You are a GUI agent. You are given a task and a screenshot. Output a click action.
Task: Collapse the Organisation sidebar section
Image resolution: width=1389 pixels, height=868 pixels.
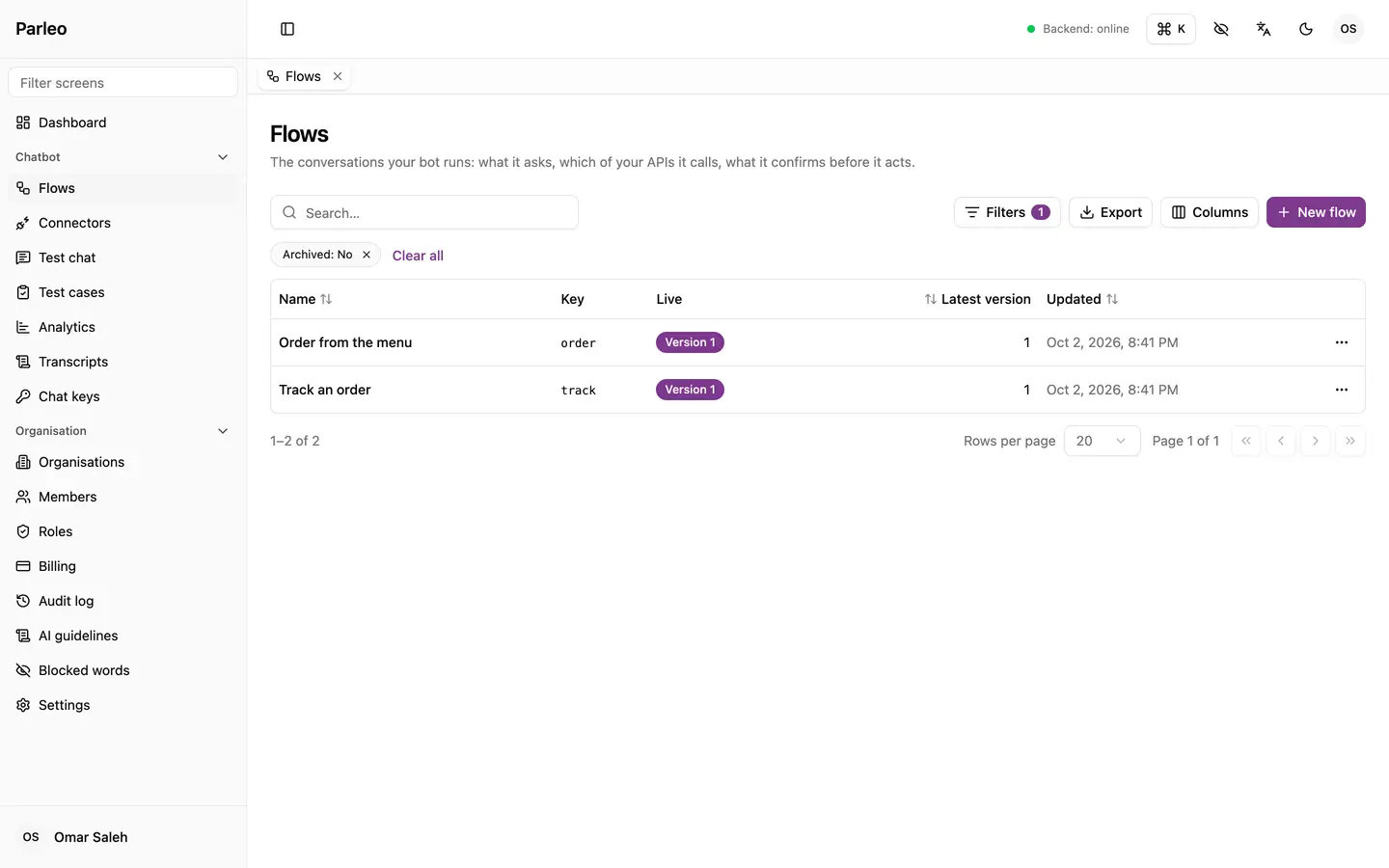coord(123,431)
